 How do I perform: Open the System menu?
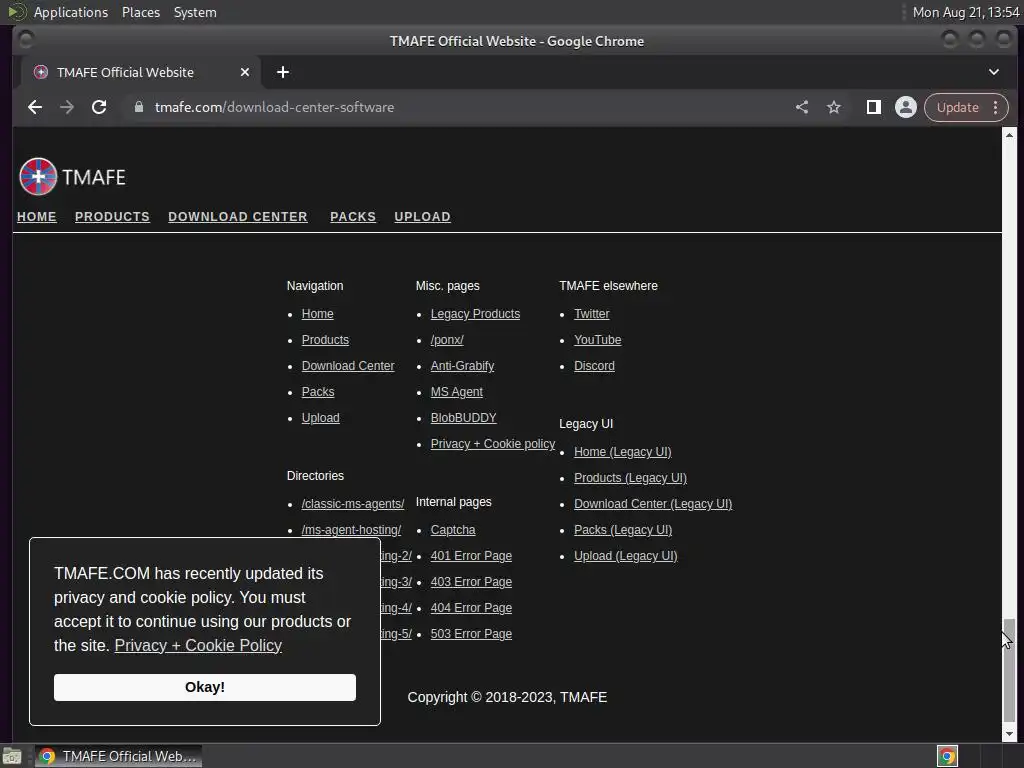195,12
